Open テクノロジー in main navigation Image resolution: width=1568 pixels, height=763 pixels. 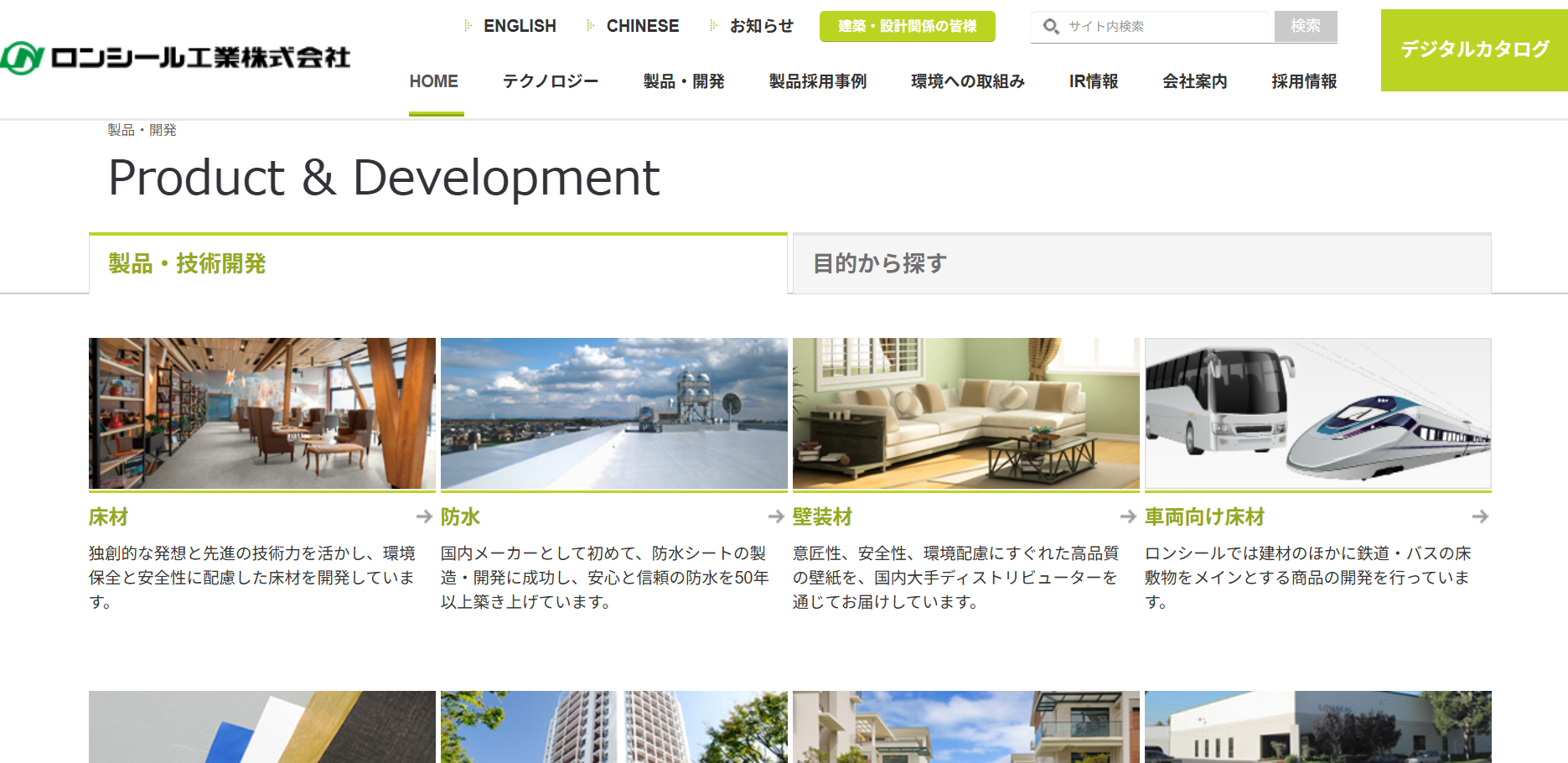[551, 81]
